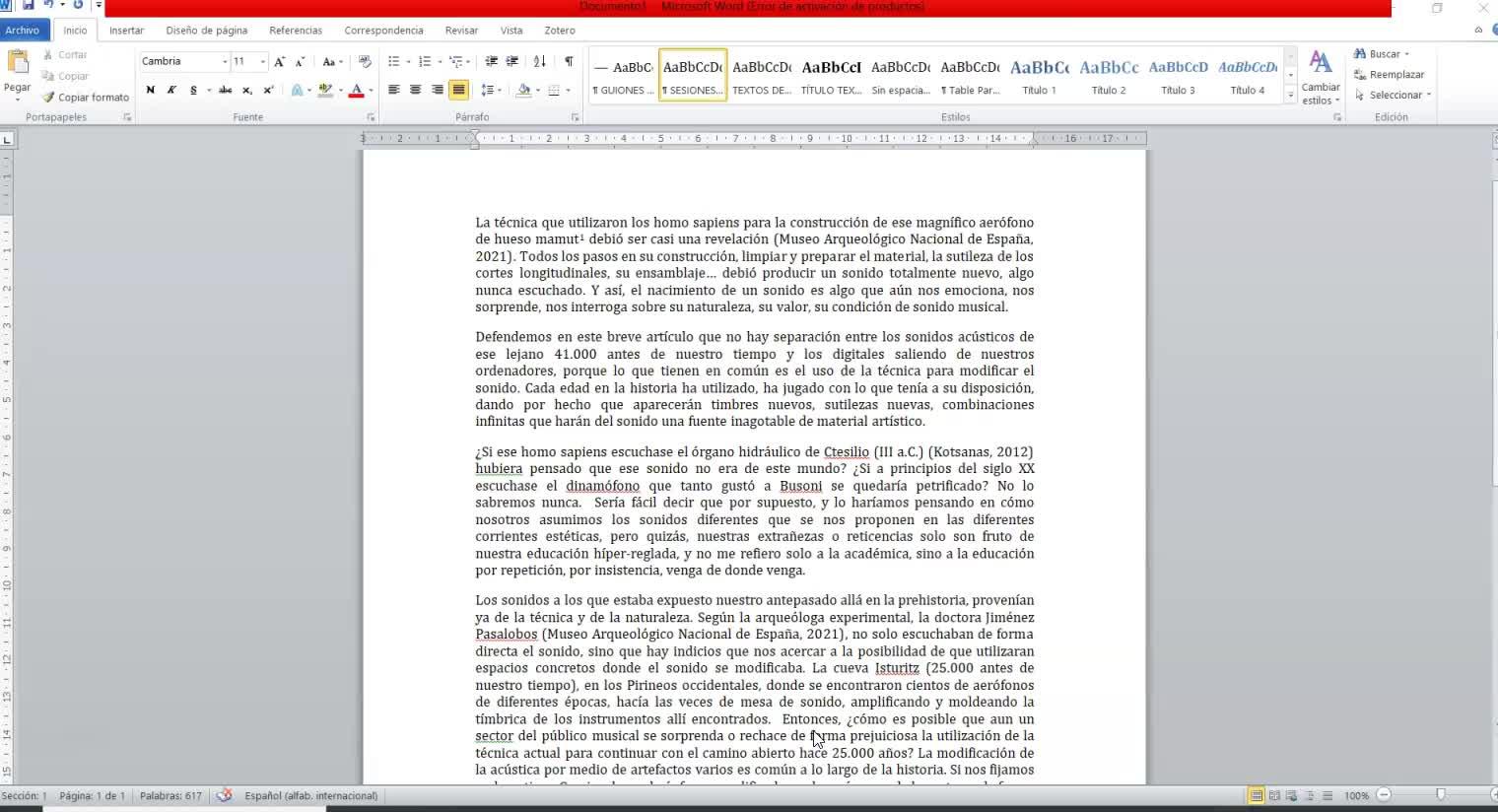Click the spelling check icon in the status bar
This screenshot has height=812, width=1498.
point(225,795)
